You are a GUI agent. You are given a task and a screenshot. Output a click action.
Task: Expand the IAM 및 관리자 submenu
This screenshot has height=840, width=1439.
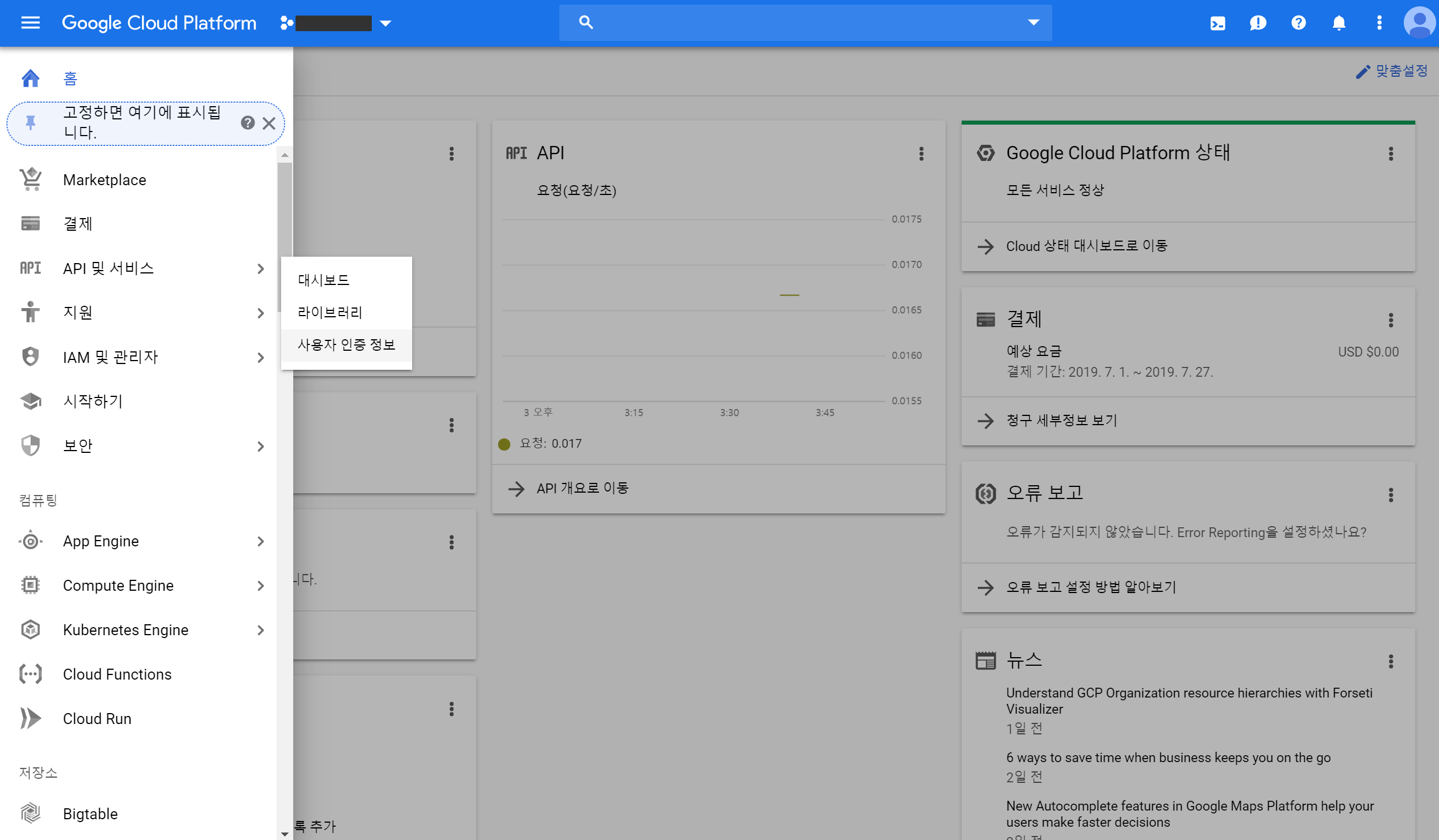(x=260, y=358)
